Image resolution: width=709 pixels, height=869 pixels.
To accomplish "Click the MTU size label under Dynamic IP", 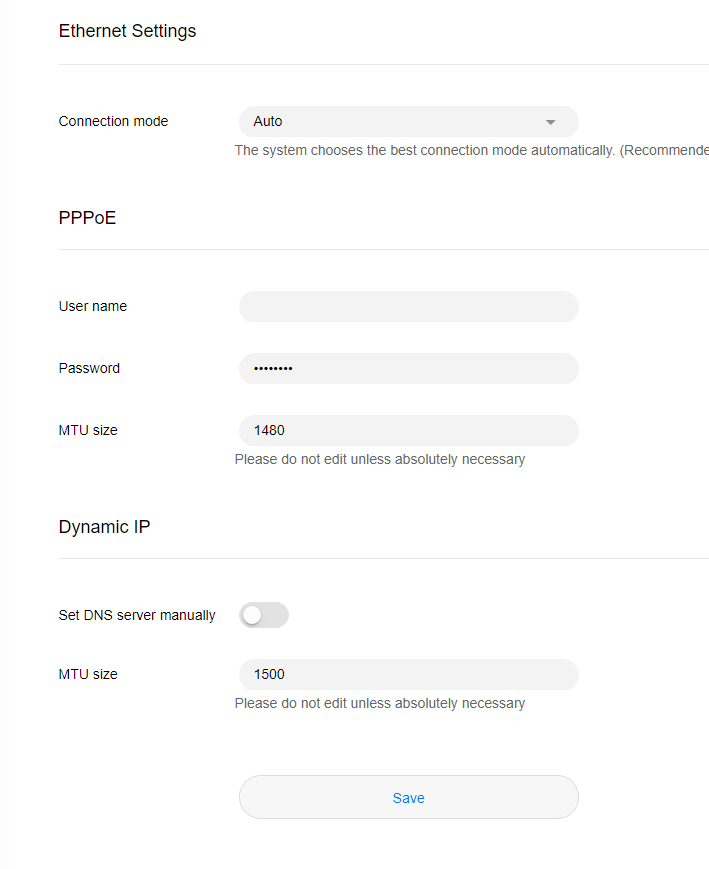I will [x=88, y=674].
